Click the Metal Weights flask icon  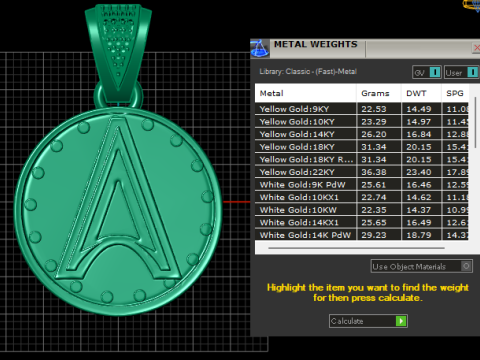pos(260,48)
